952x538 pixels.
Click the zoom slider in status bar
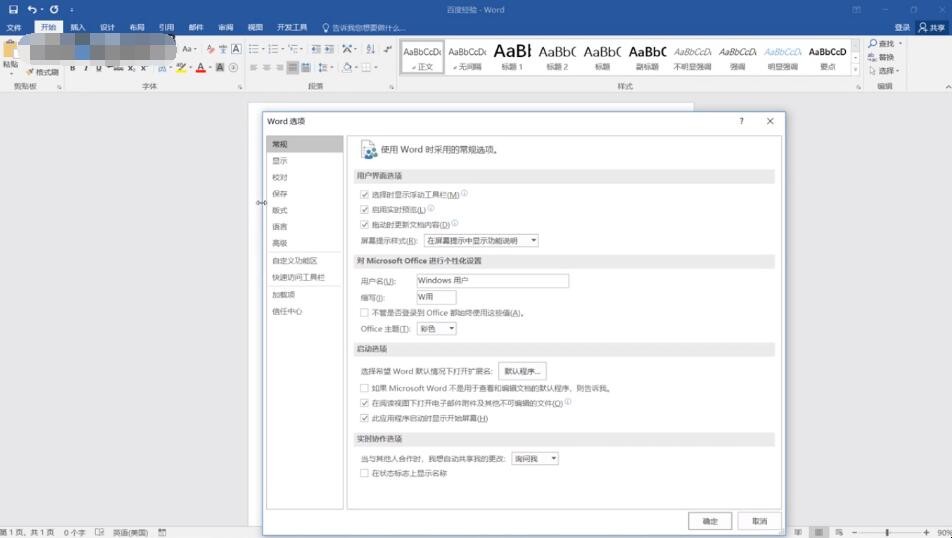[x=887, y=532]
